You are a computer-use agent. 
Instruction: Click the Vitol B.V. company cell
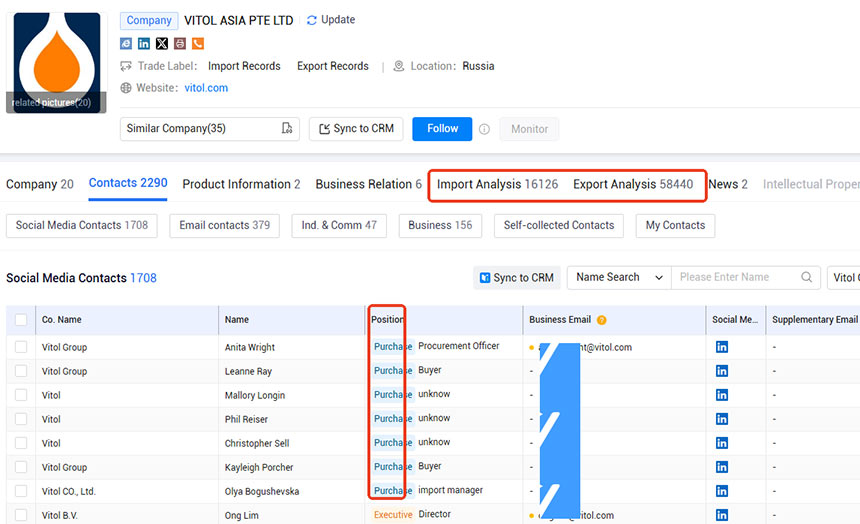[60, 515]
